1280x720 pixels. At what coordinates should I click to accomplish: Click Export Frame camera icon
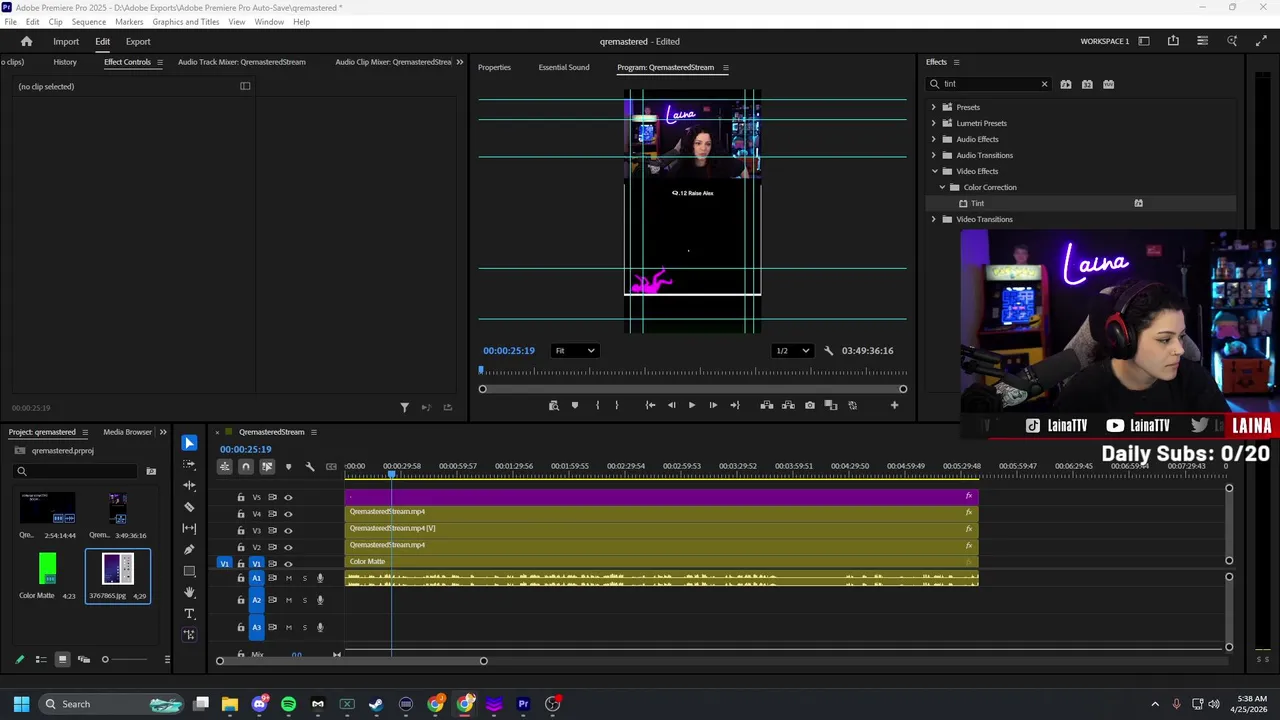coord(809,405)
